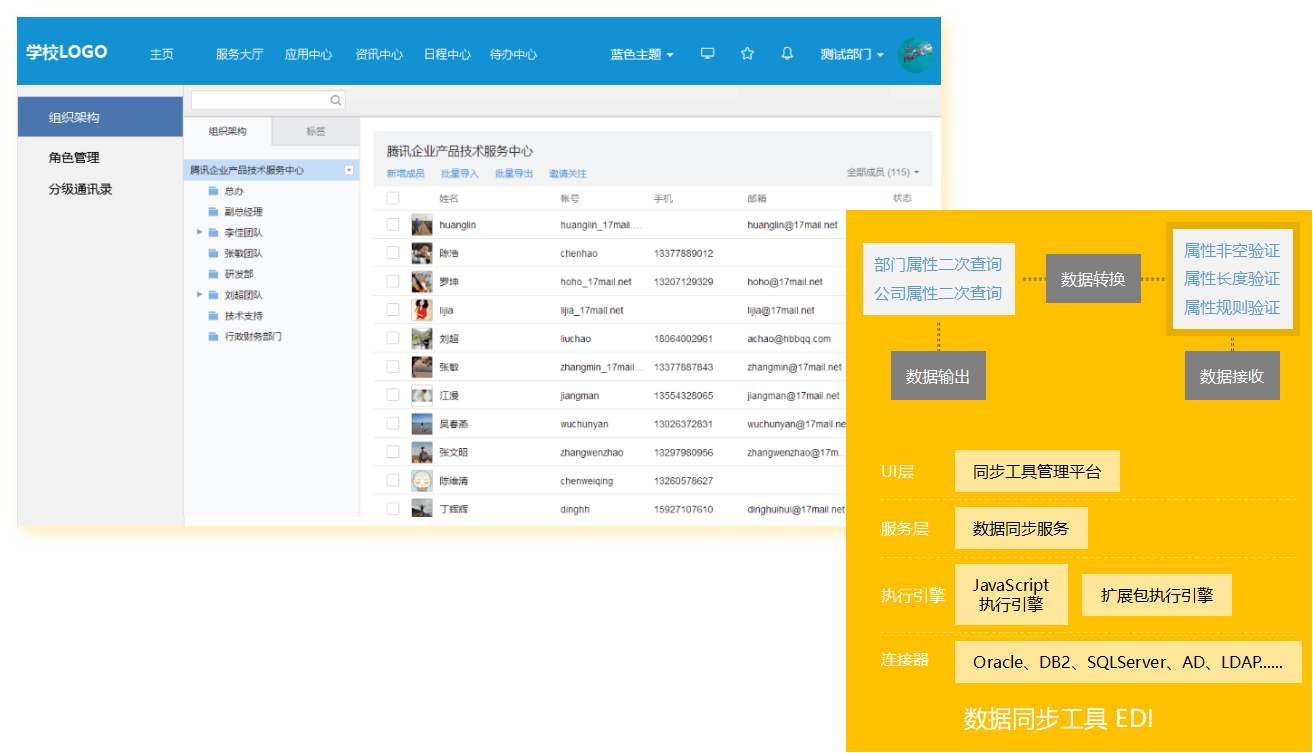Open 资讯中心 in top navigation
This screenshot has width=1313, height=753.
[x=379, y=54]
